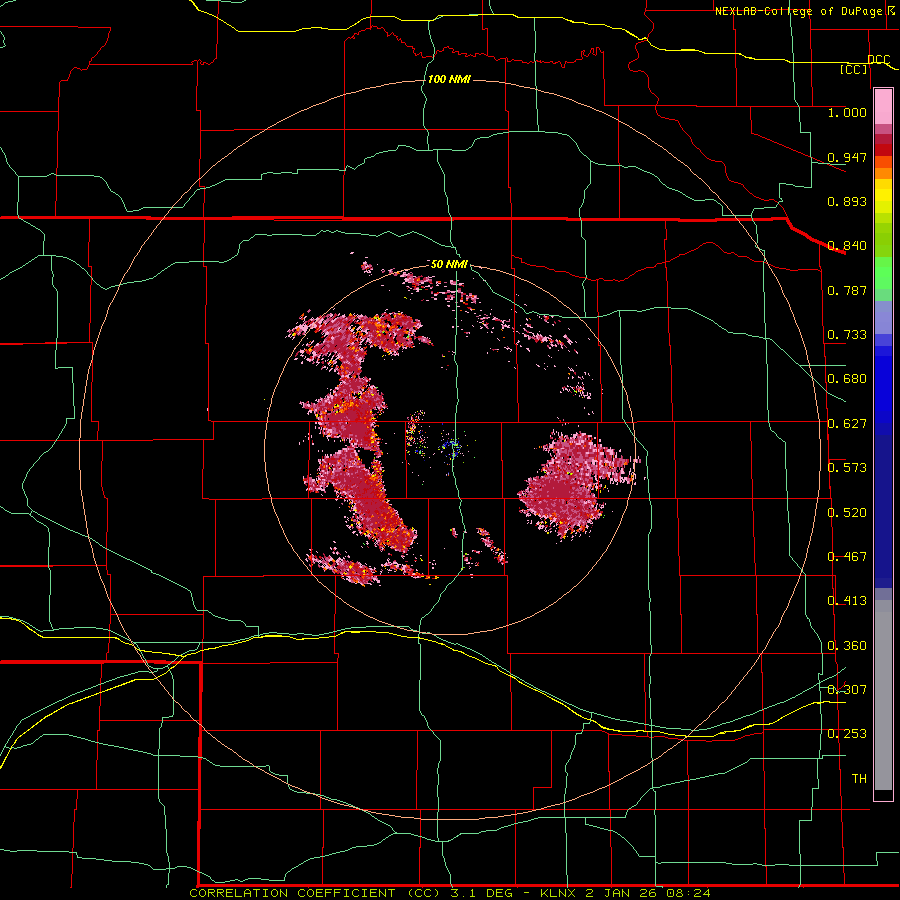Click the 1.000 value on the color scale
The height and width of the screenshot is (900, 900).
click(x=847, y=112)
